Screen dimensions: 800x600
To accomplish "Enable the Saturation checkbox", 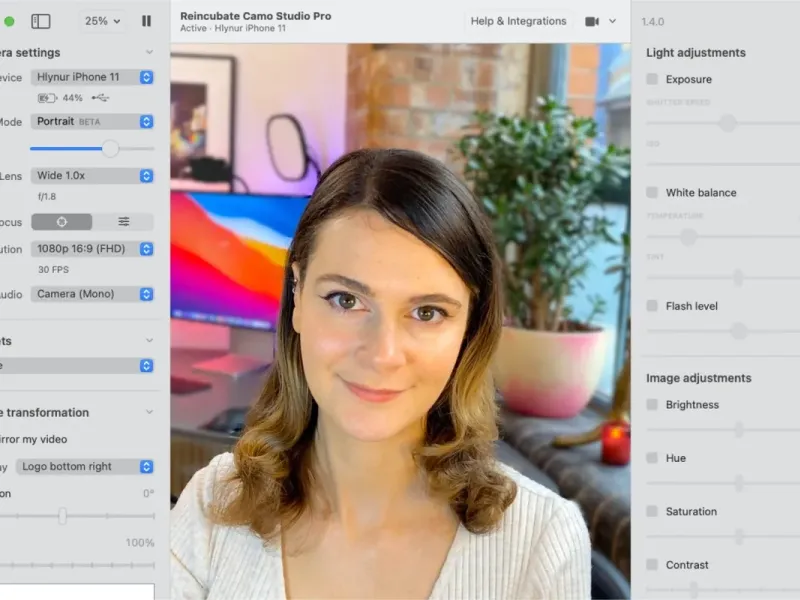I will (652, 511).
